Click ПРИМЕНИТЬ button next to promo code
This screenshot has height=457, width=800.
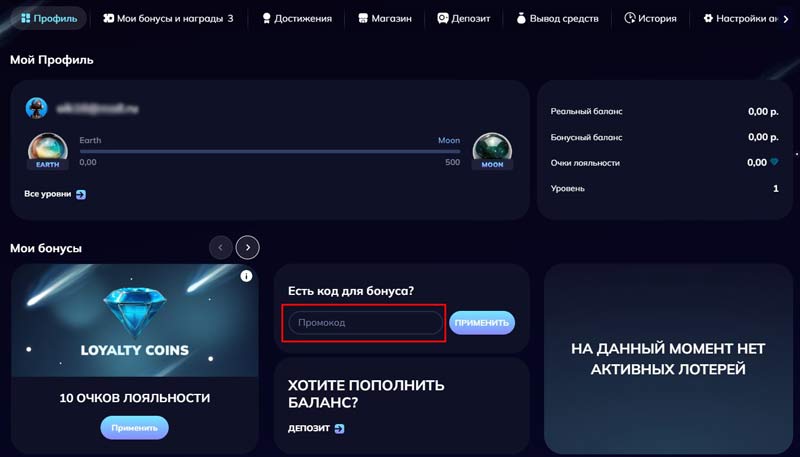pyautogui.click(x=482, y=323)
